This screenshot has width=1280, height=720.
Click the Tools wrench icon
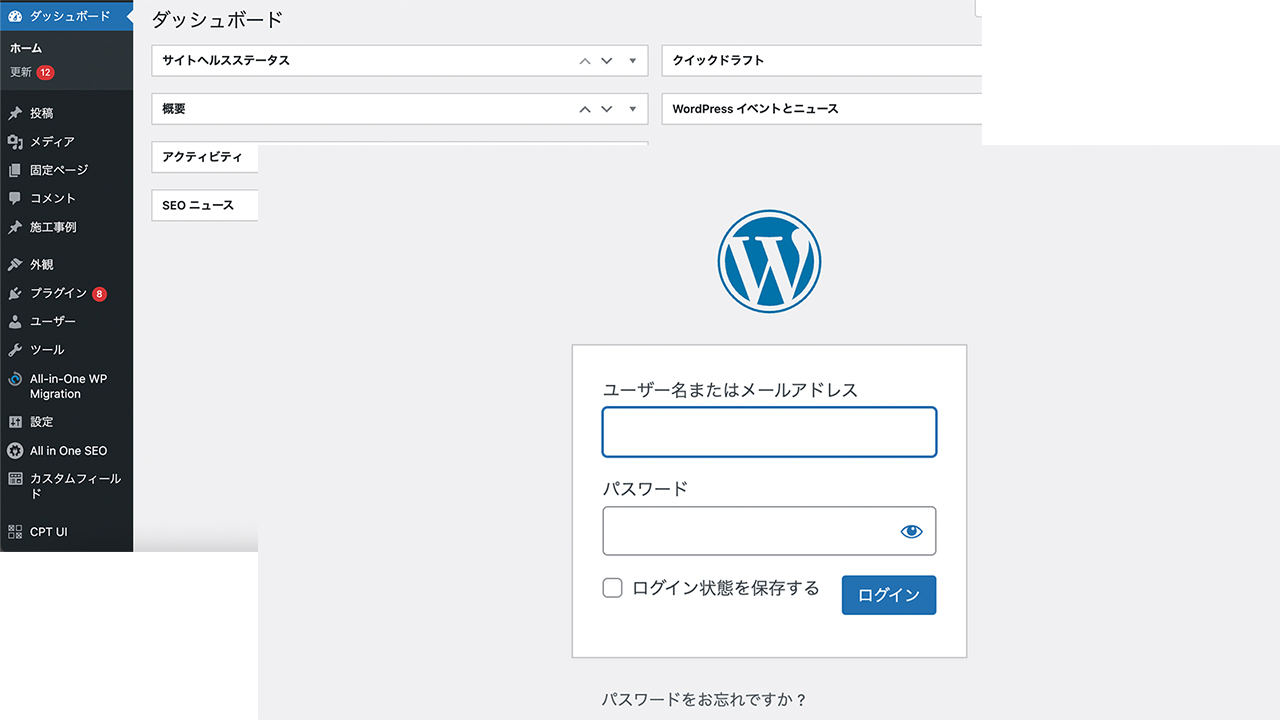15,350
